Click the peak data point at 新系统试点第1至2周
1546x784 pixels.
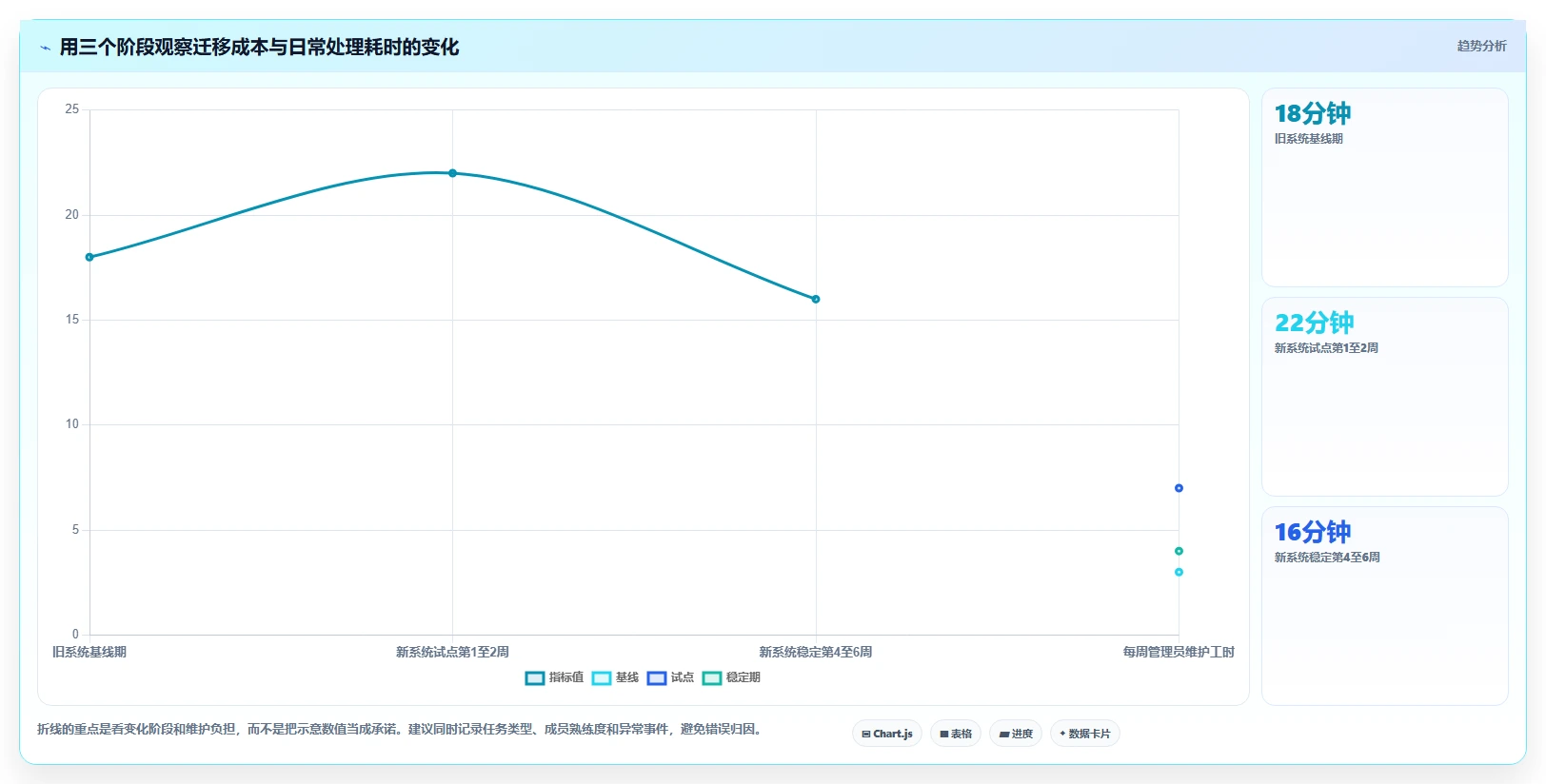click(x=452, y=173)
